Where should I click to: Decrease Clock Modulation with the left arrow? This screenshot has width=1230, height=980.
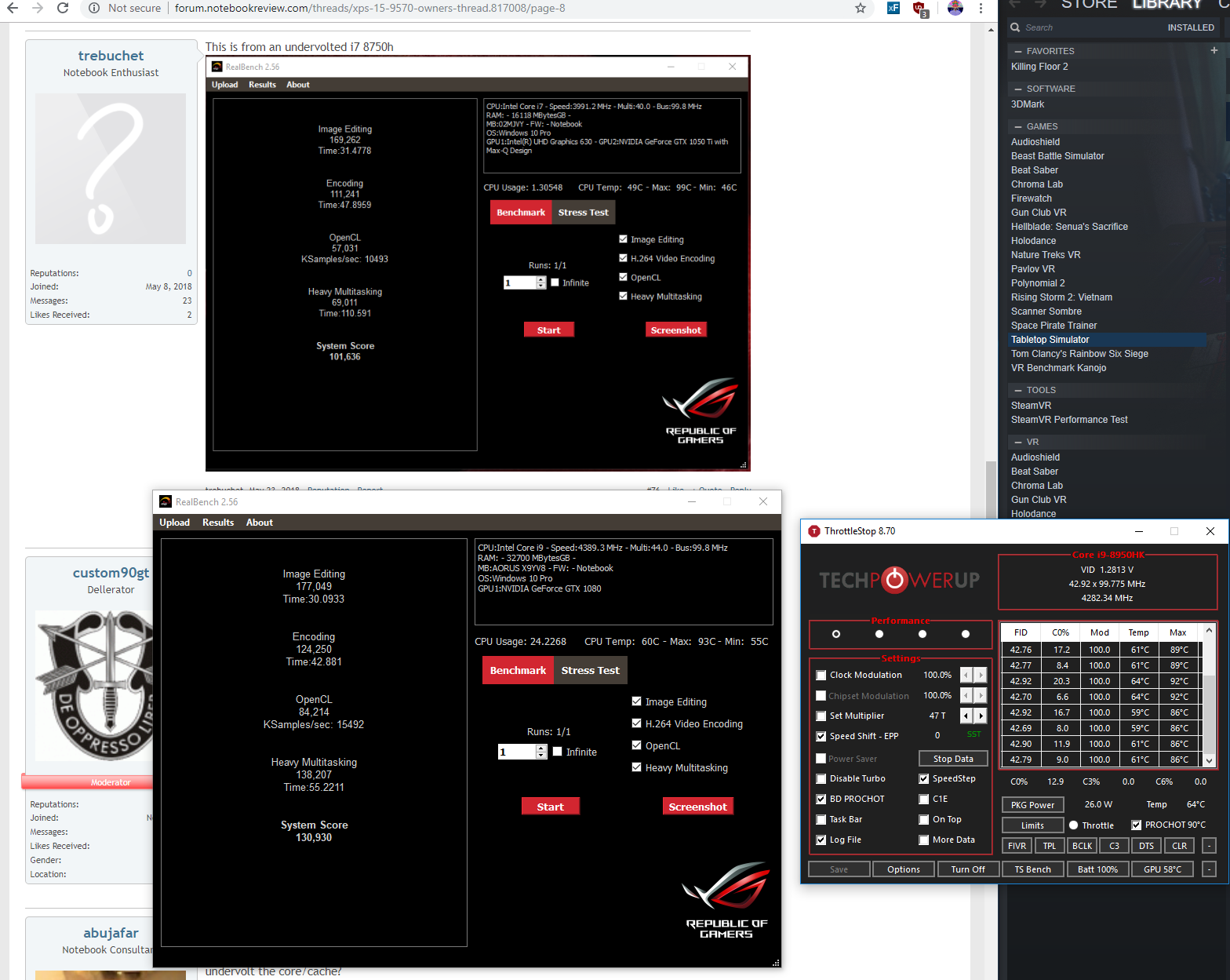tap(966, 675)
